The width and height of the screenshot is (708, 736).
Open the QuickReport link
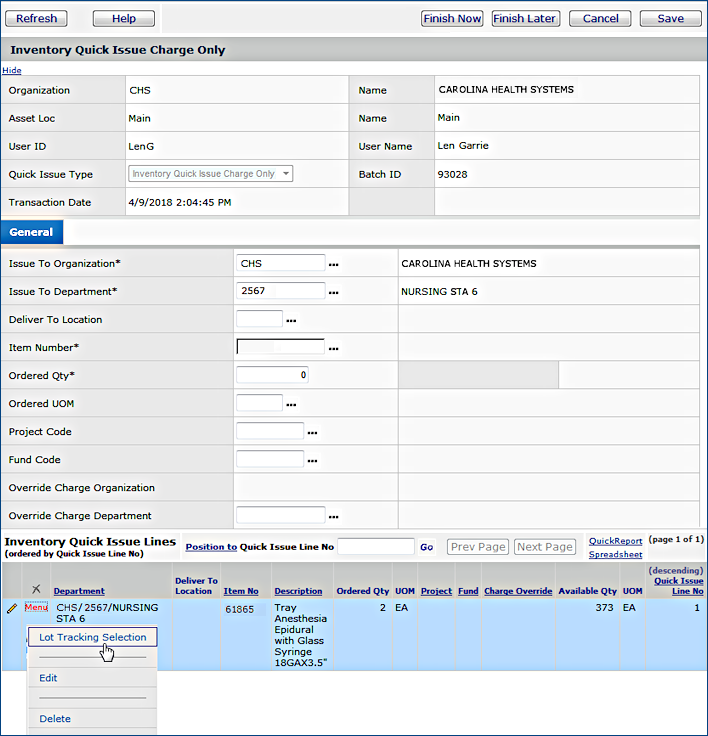pyautogui.click(x=615, y=541)
